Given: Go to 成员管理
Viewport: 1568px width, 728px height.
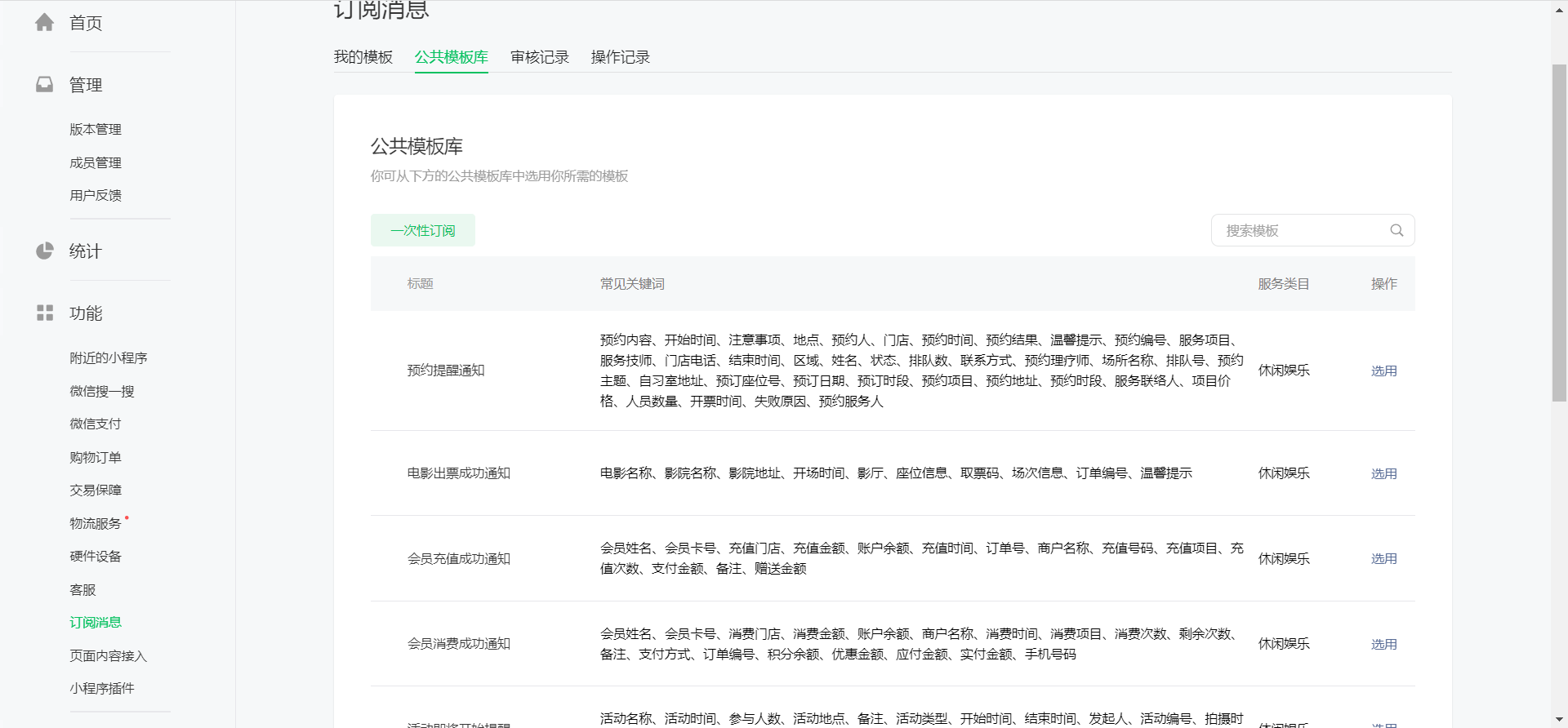Looking at the screenshot, I should [x=96, y=162].
